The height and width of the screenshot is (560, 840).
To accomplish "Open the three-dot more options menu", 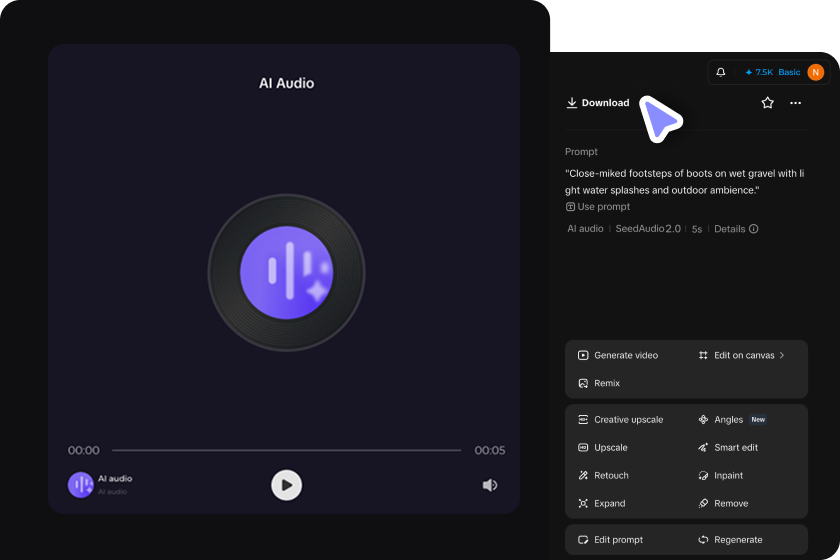I will pos(796,103).
